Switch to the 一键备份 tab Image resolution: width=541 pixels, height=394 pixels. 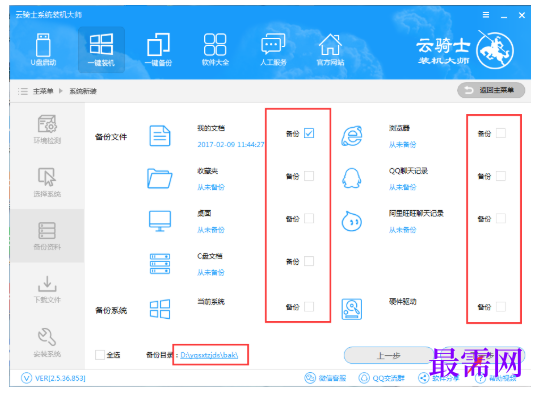point(158,49)
